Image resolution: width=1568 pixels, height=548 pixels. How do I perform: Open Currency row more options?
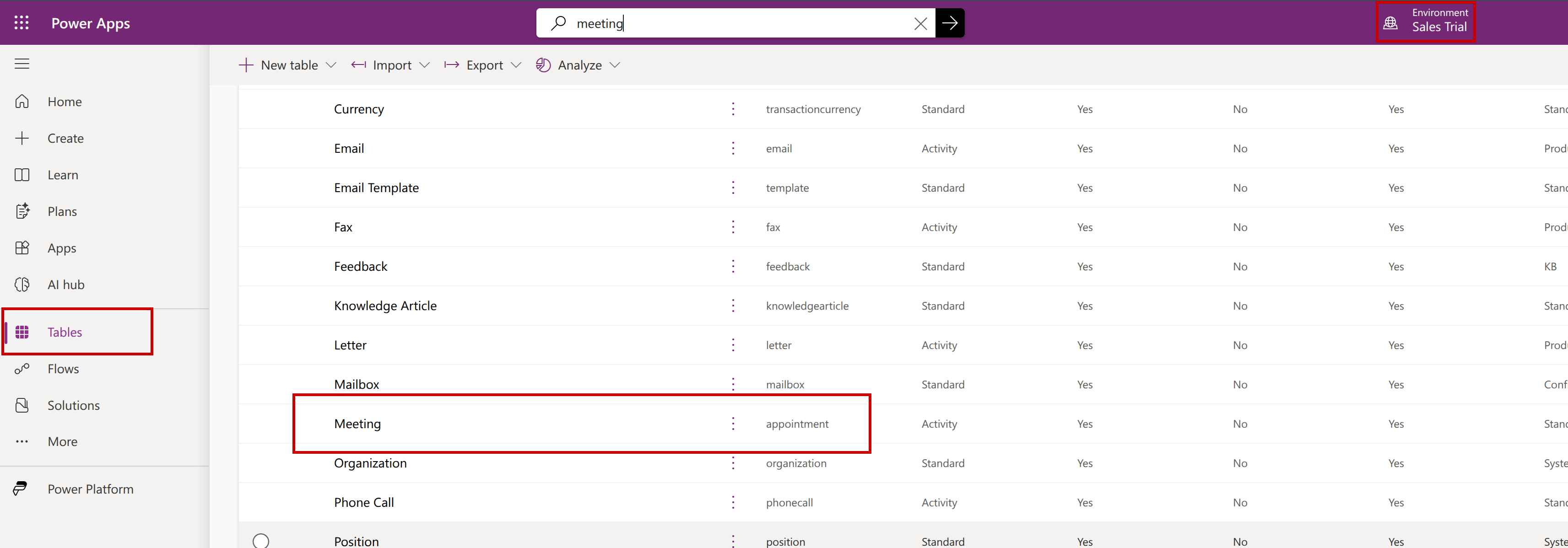[733, 109]
